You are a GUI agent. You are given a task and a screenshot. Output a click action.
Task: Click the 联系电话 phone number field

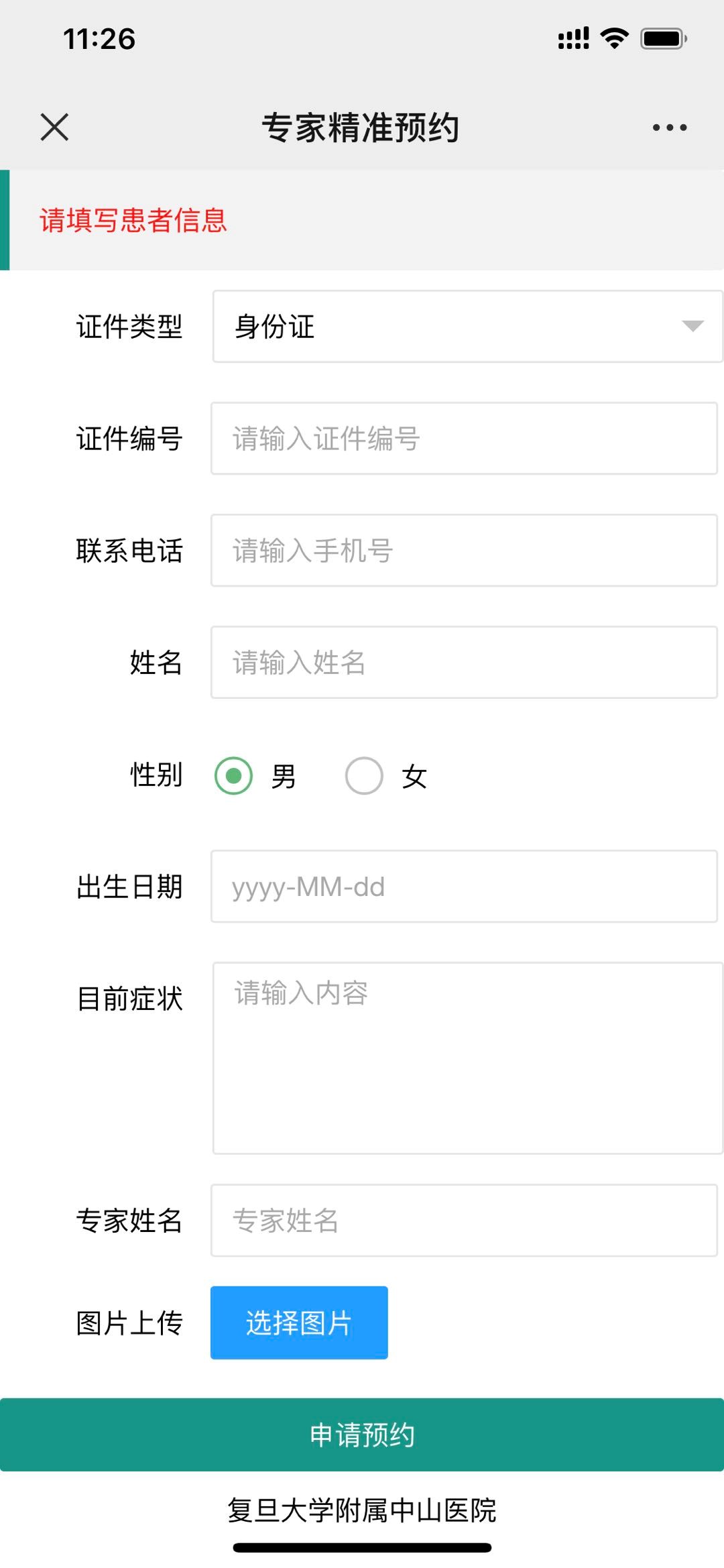[x=467, y=551]
